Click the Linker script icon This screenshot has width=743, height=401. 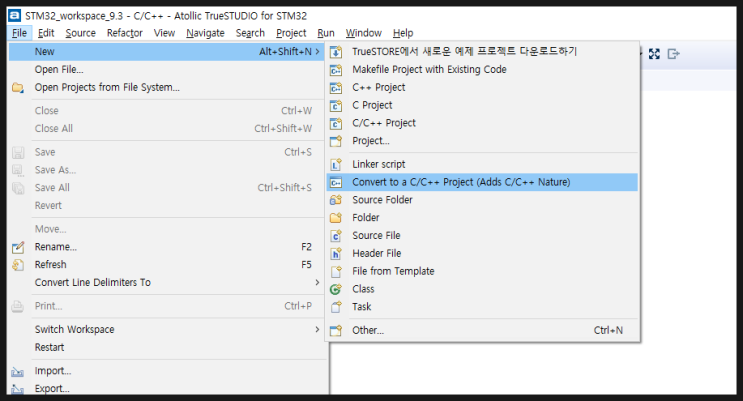click(x=336, y=164)
